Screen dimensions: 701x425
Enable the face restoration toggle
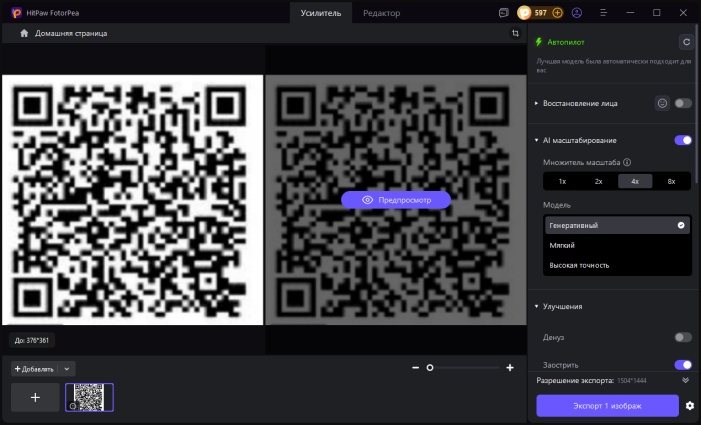[683, 103]
